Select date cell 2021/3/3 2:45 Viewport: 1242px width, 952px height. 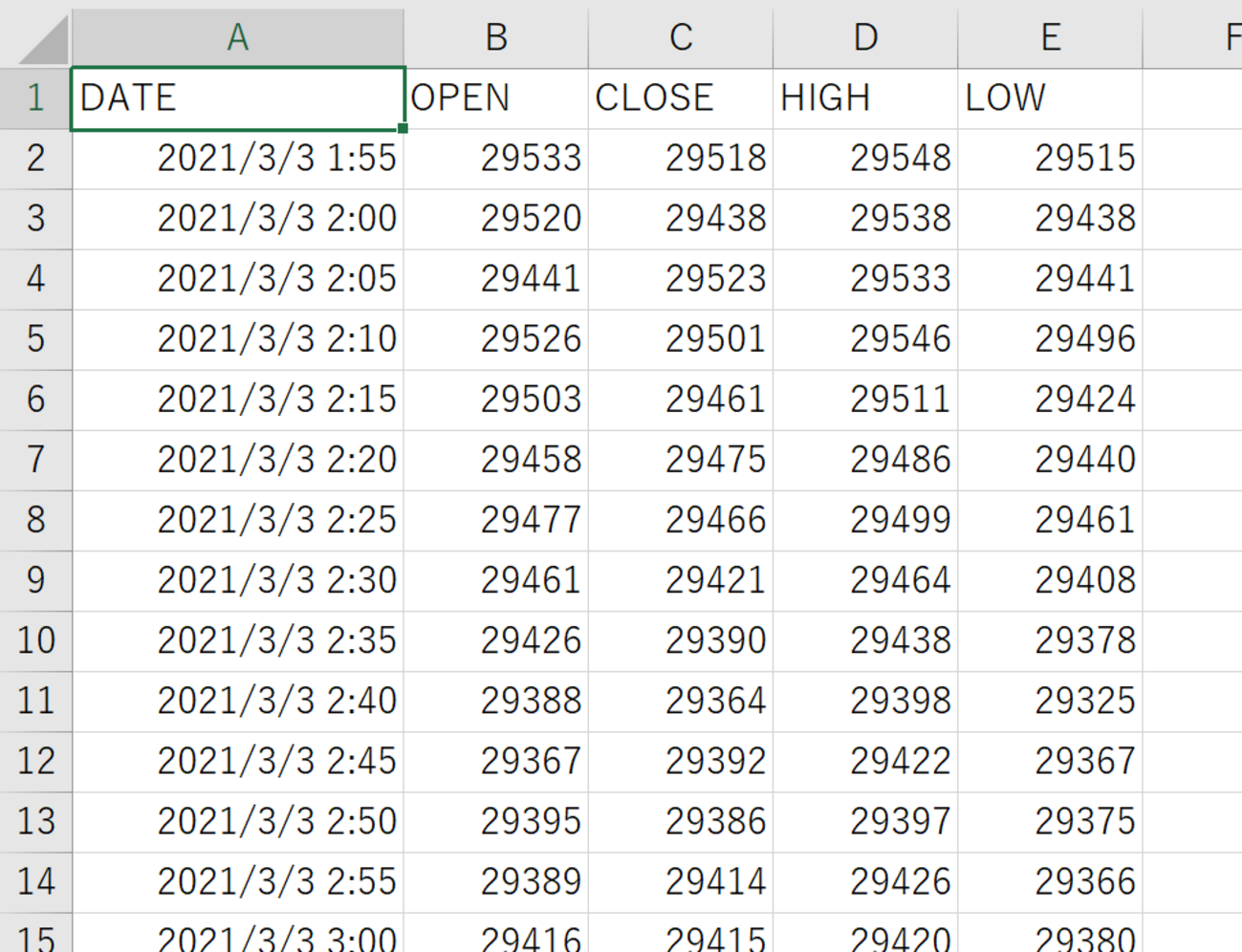tap(238, 761)
